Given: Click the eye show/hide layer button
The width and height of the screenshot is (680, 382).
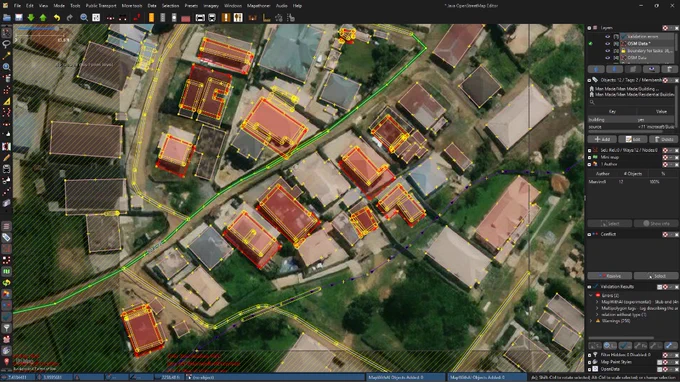Looking at the screenshot, I should click(651, 69).
